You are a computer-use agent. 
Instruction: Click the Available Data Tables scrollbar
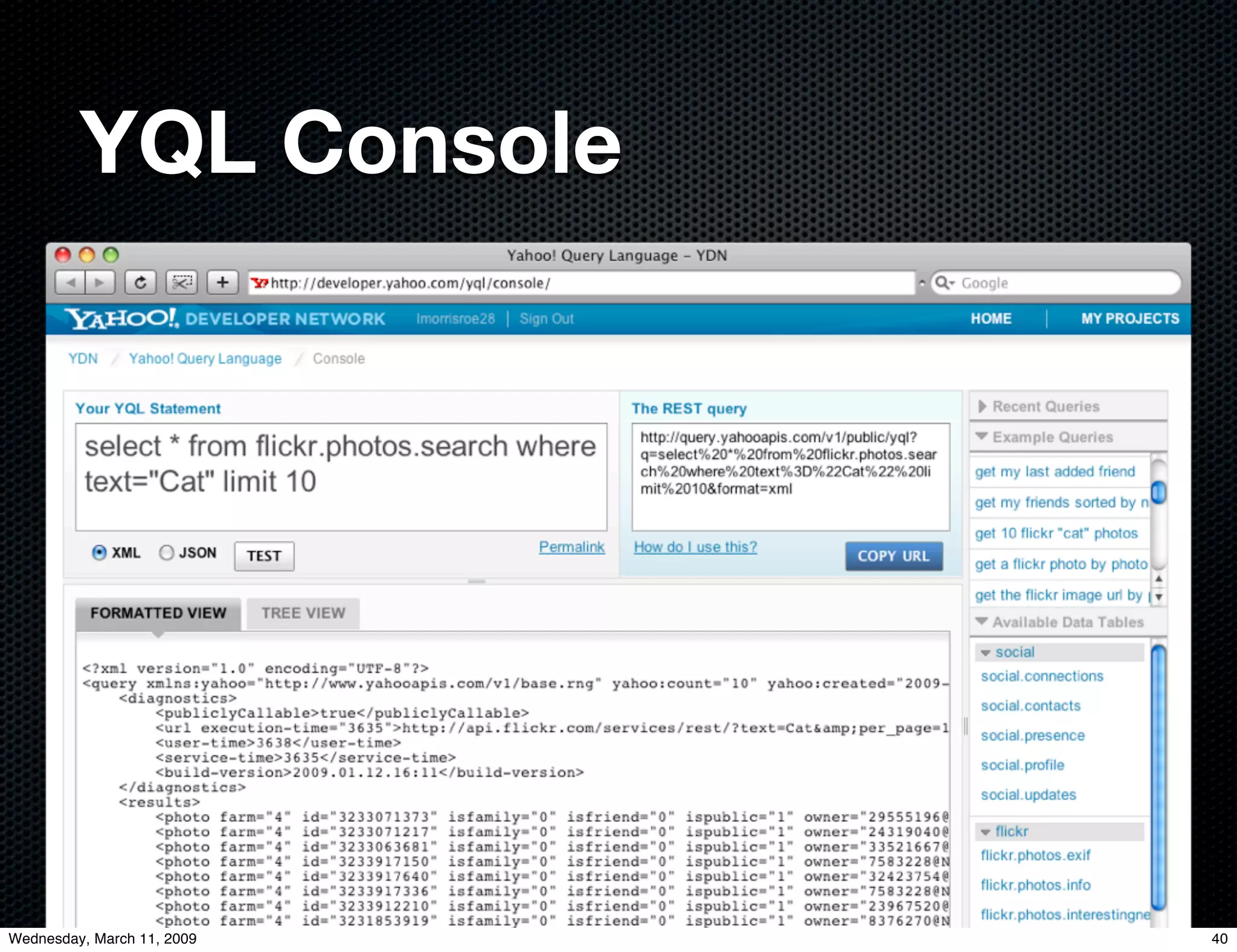point(1158,776)
